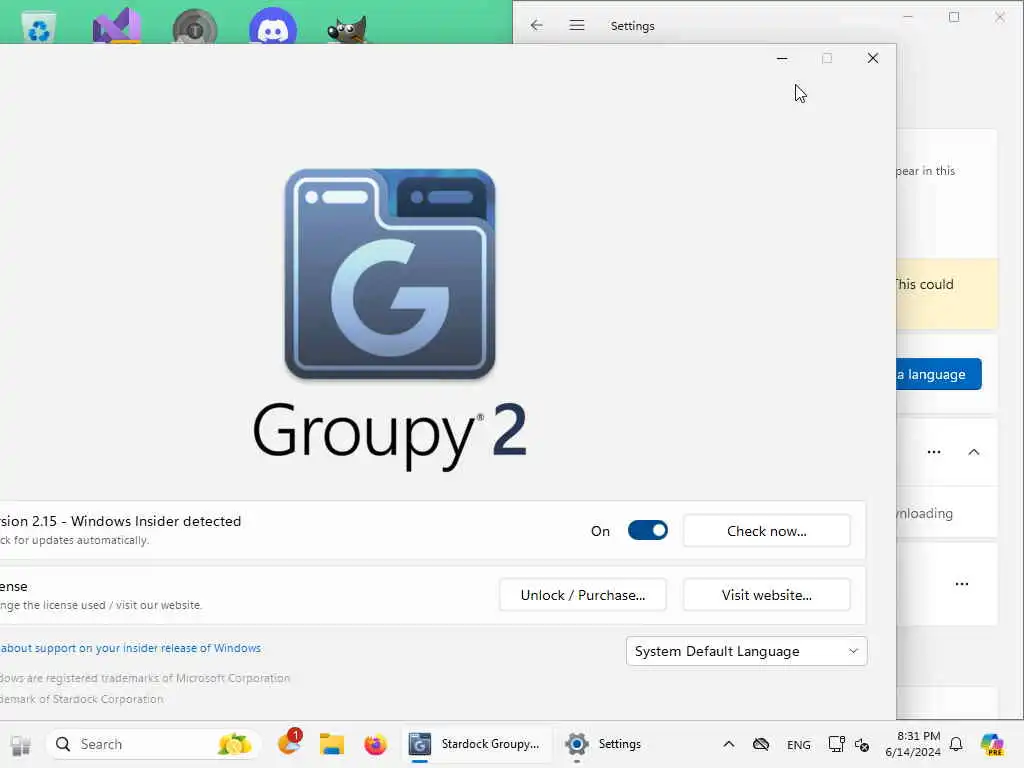Viewport: 1024px width, 768px height.
Task: Click the muted volume tray icon
Action: click(x=862, y=744)
